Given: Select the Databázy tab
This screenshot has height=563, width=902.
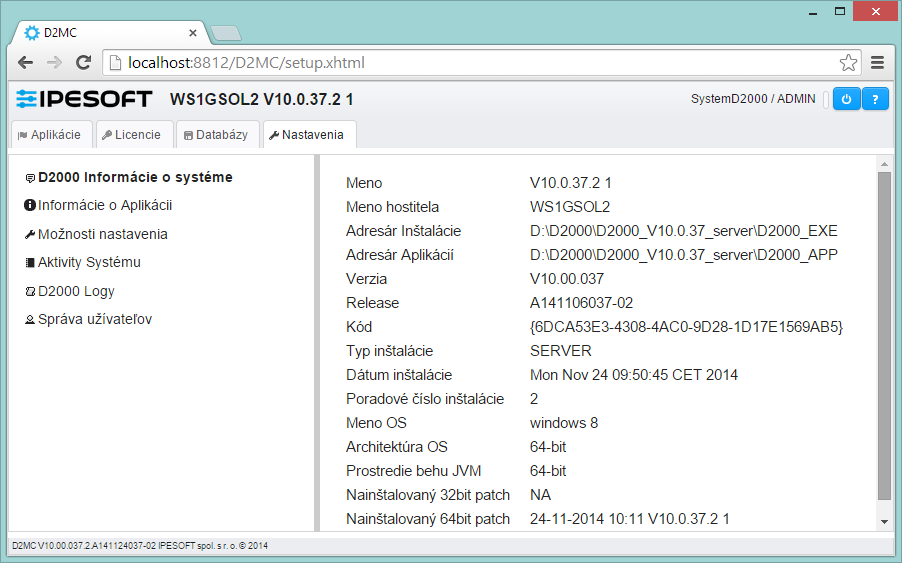Looking at the screenshot, I should pyautogui.click(x=216, y=135).
